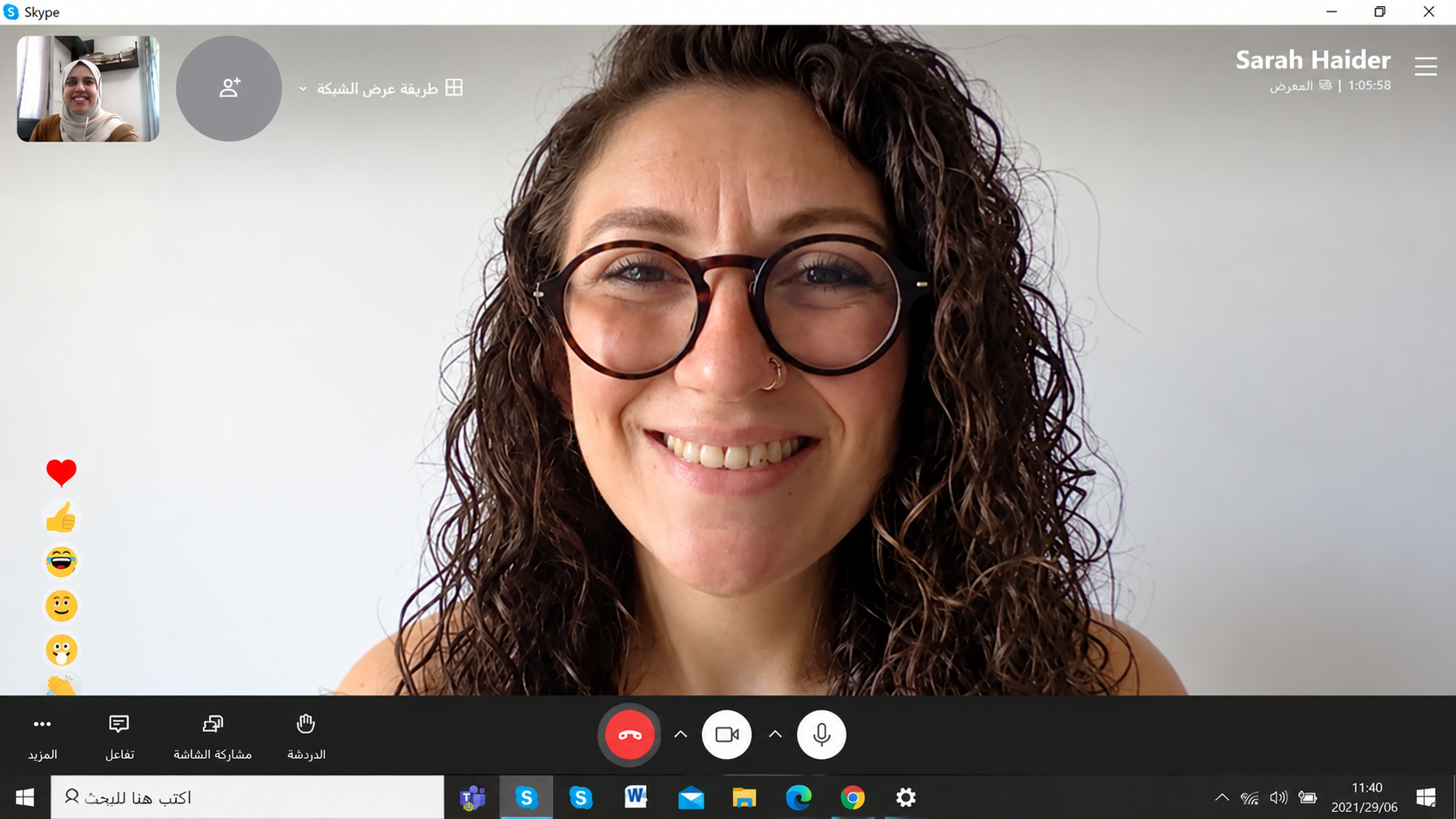
Task: Mute the microphone
Action: [x=821, y=735]
